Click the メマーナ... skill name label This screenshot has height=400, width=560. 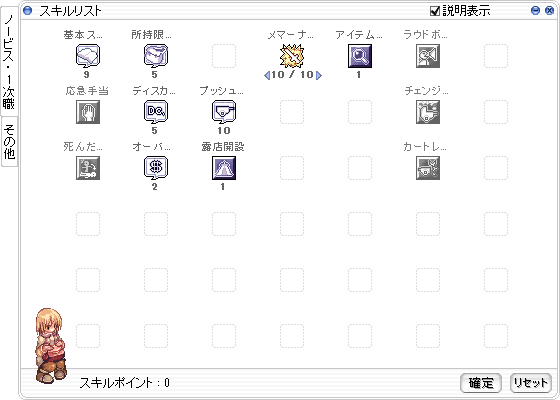pyautogui.click(x=291, y=35)
